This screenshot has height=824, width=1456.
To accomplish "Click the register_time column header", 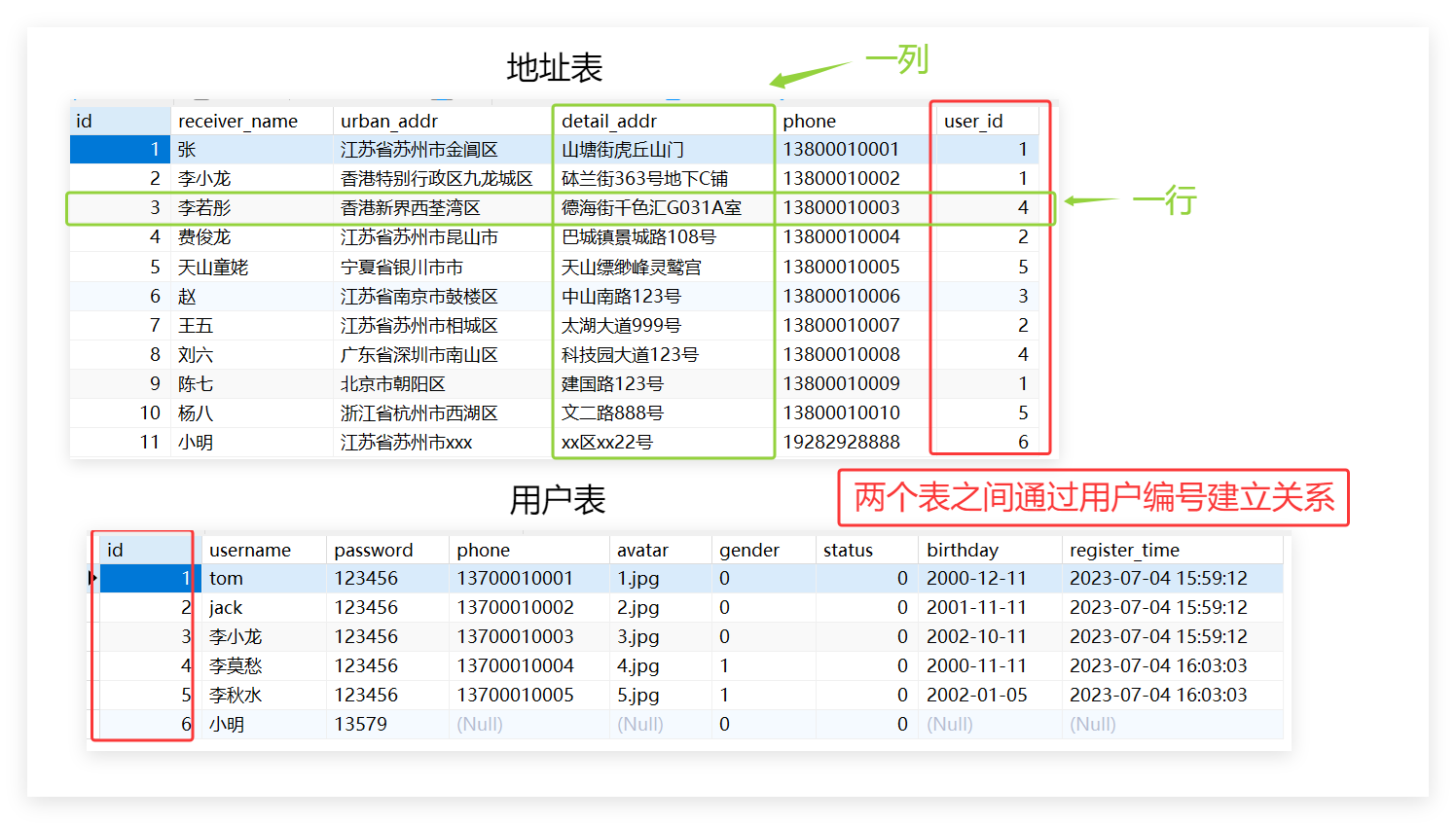I will (x=1125, y=549).
